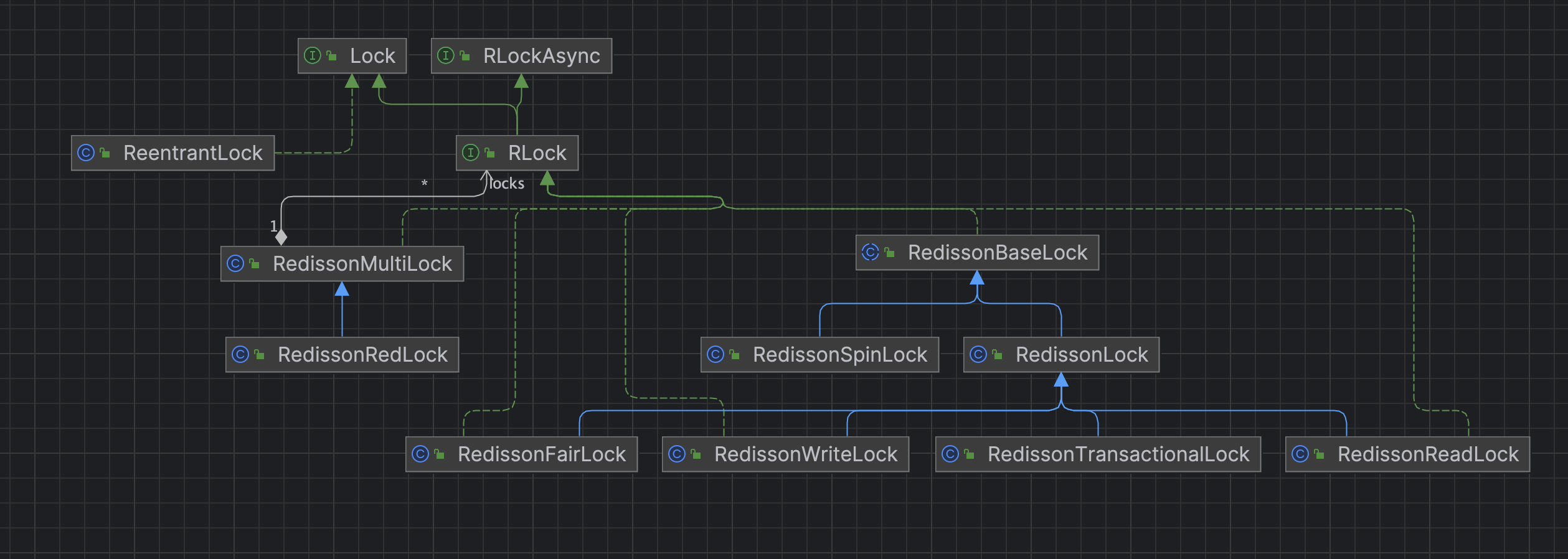Click the class icon on RedissonLock node
The height and width of the screenshot is (559, 1568).
click(x=978, y=355)
